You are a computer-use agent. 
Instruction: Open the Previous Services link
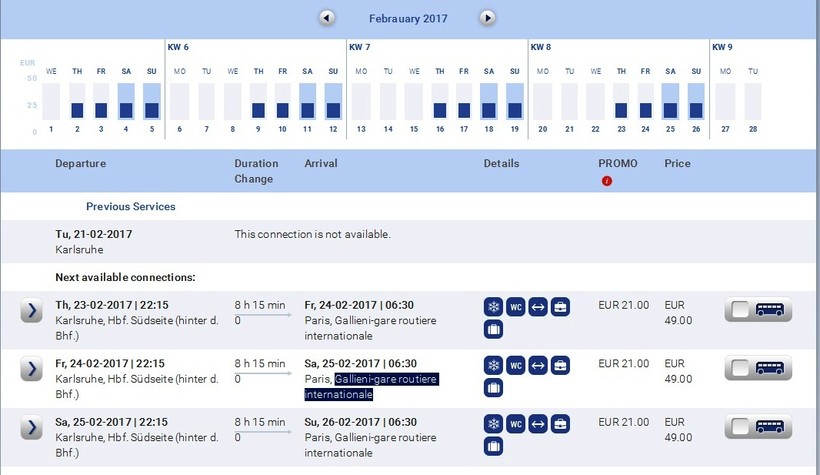click(130, 207)
